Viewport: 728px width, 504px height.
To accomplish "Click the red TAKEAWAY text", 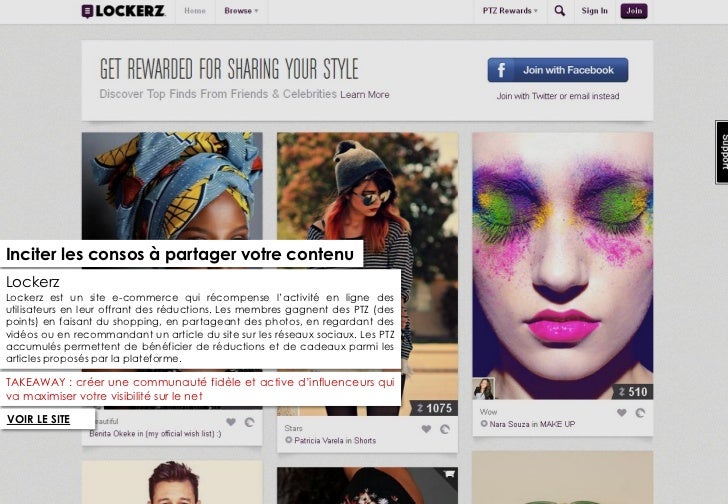I will 200,389.
